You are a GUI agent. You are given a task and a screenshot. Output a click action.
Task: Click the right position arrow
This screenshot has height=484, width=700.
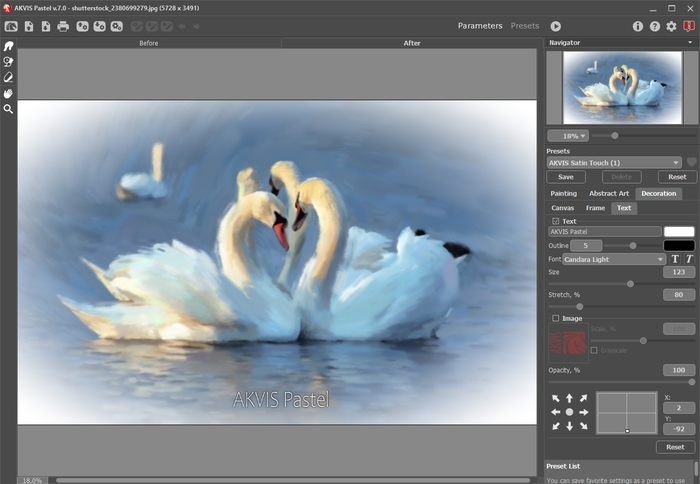click(x=583, y=412)
